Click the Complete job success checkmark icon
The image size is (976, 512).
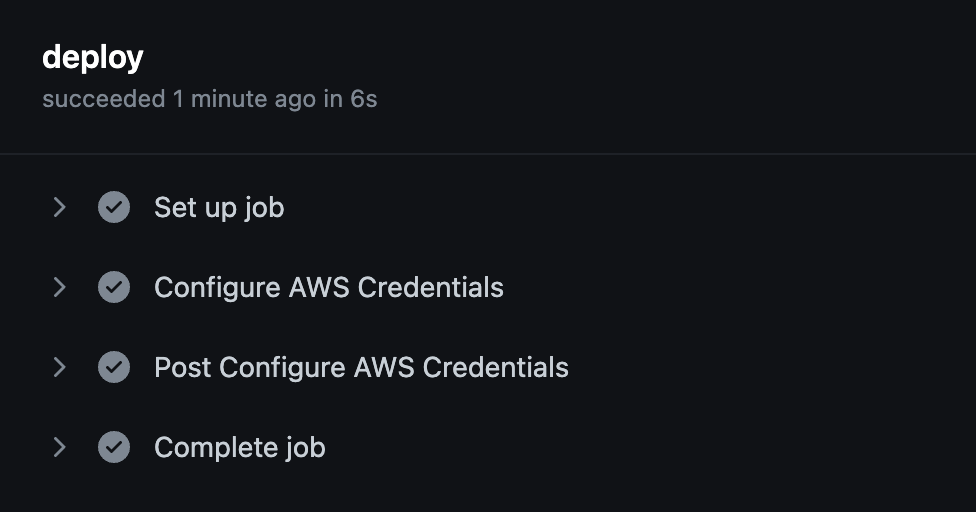pos(114,447)
